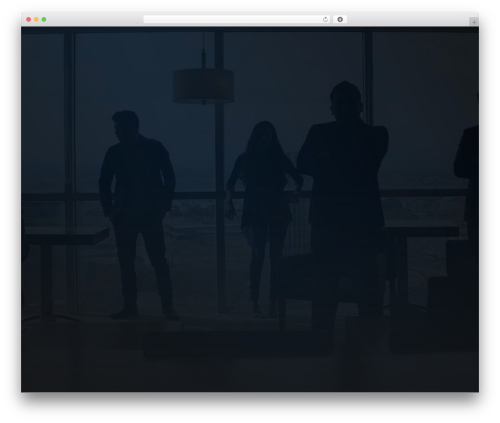Focus the browser address bar

237,20
